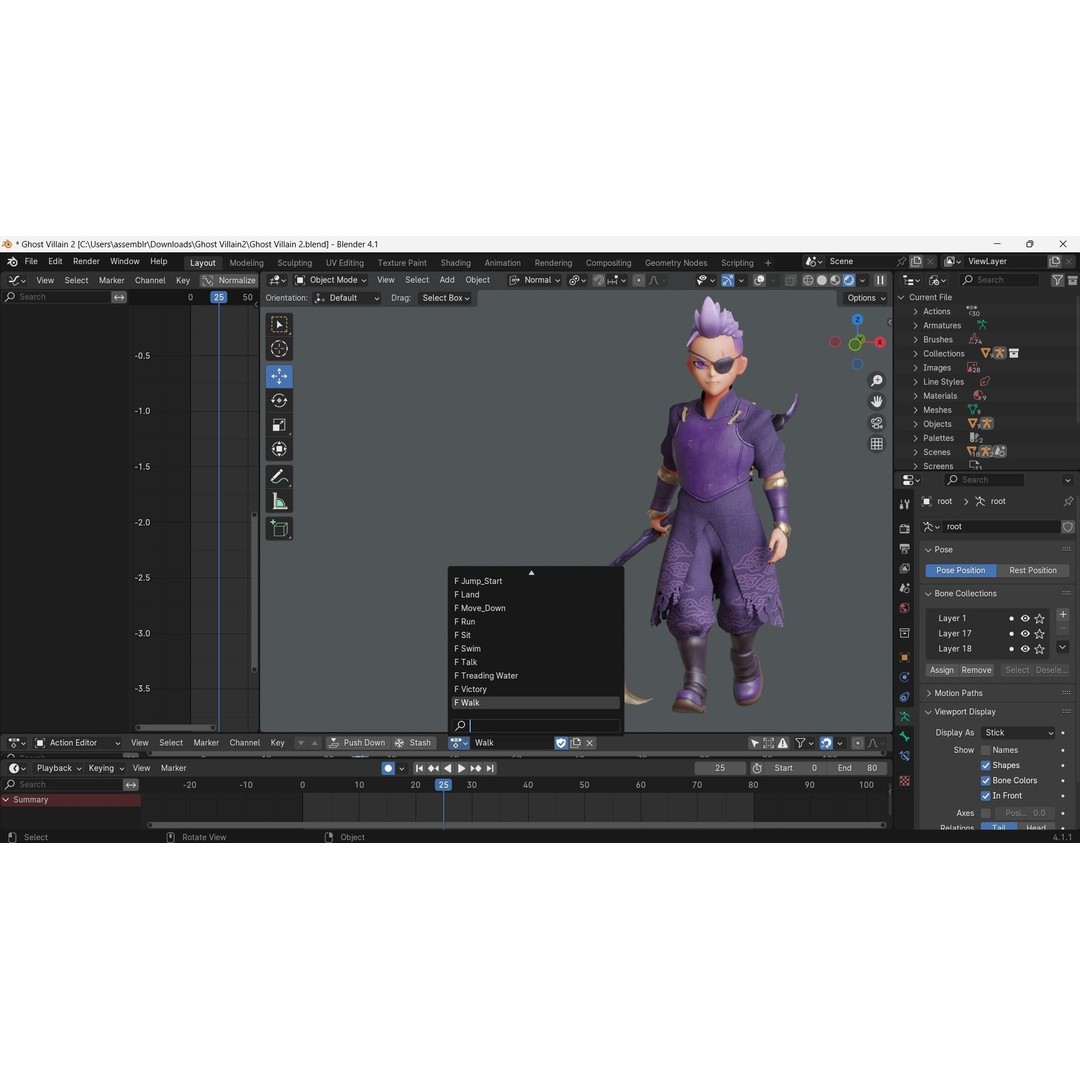Open the Render menu

(x=86, y=262)
